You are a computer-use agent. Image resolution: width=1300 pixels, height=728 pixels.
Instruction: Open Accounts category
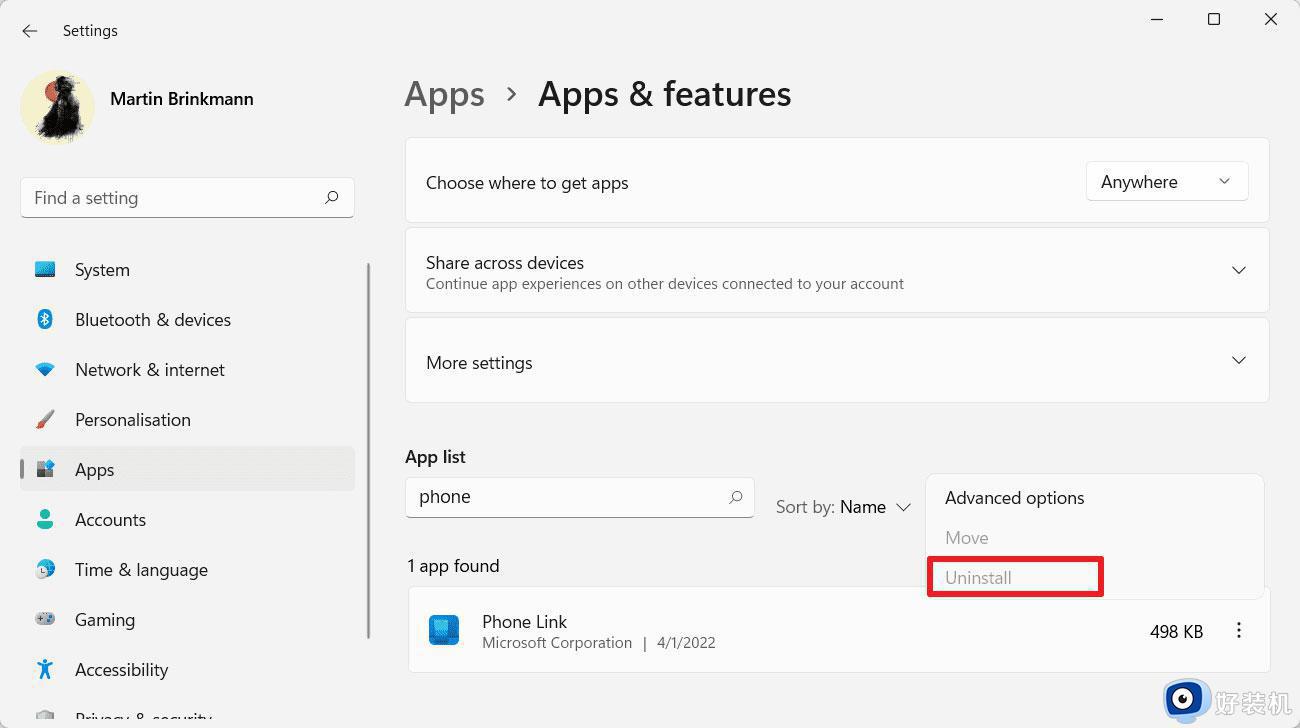tap(187, 520)
